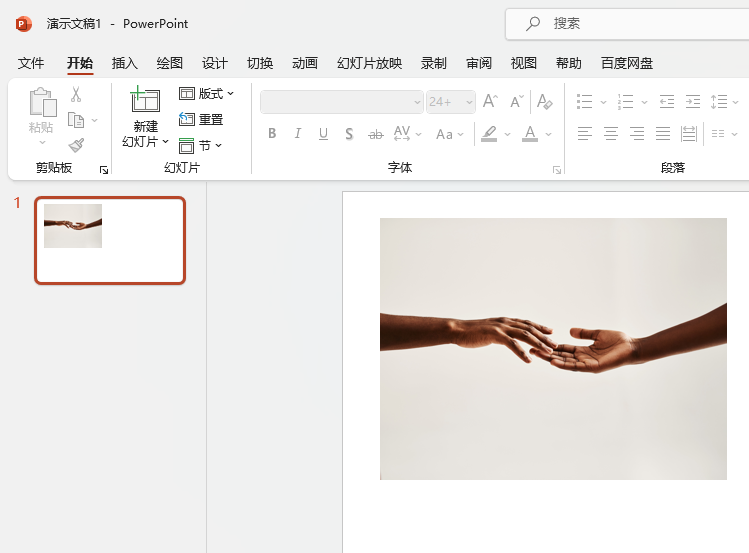
Task: Toggle text shadow S button
Action: tap(349, 134)
